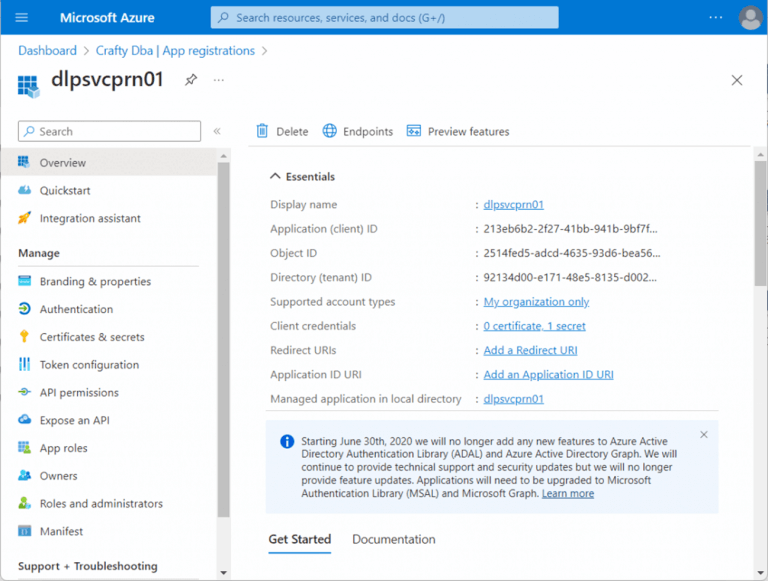Viewport: 768px width, 581px height.
Task: Click the Delete trash icon
Action: (x=263, y=131)
